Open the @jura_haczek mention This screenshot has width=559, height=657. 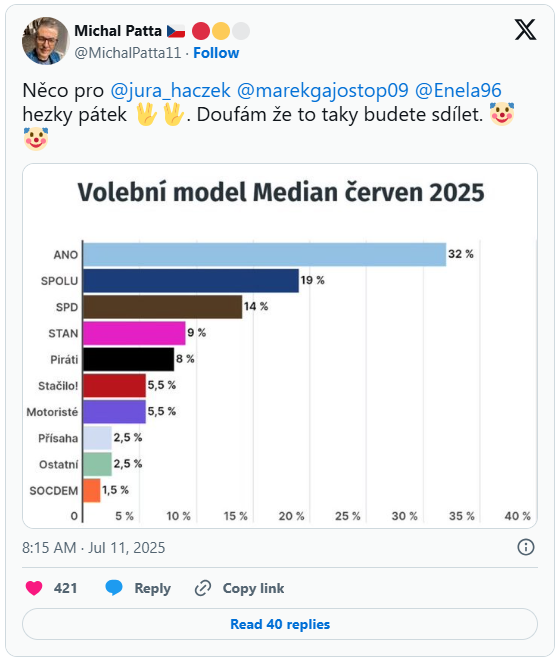coord(170,91)
